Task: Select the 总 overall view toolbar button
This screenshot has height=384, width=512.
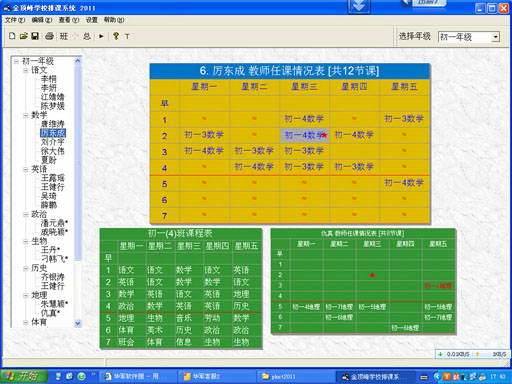Action: 87,36
